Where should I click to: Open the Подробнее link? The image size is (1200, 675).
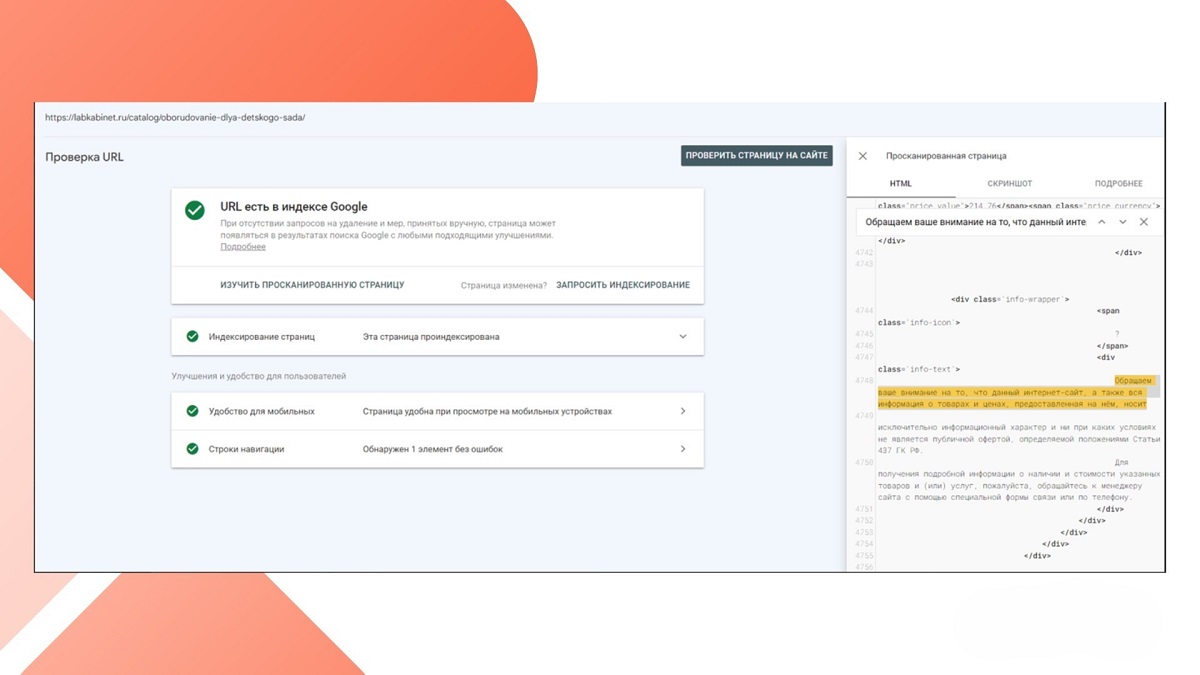pos(243,247)
